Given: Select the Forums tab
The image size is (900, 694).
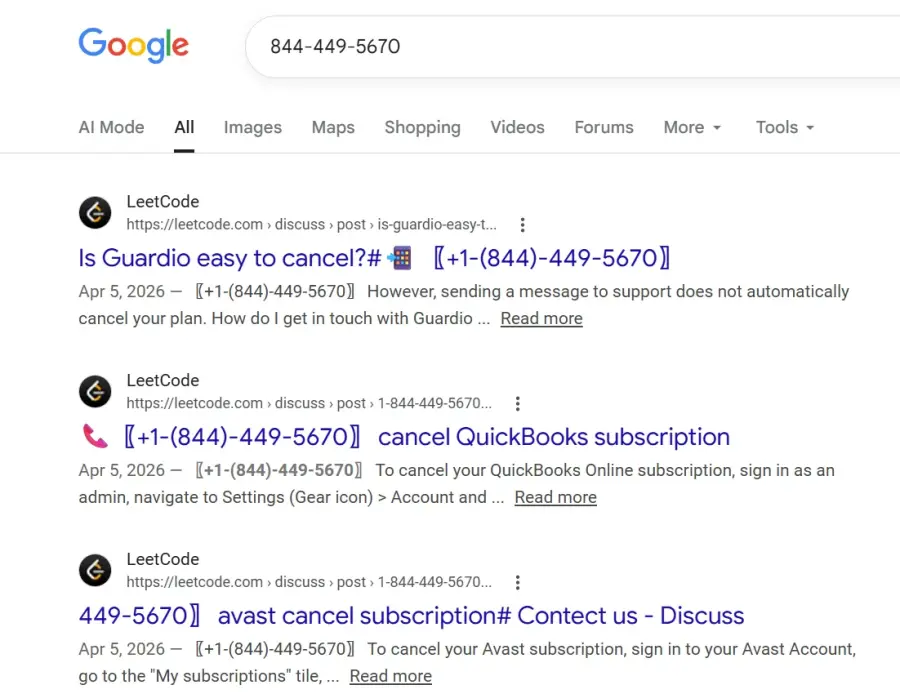Looking at the screenshot, I should (604, 128).
